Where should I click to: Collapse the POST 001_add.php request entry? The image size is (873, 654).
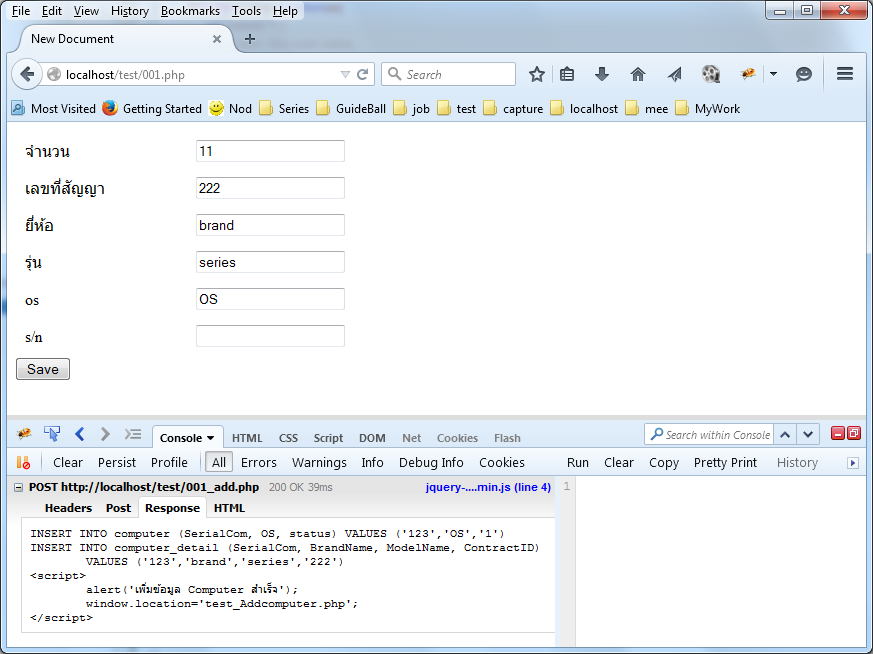click(20, 487)
